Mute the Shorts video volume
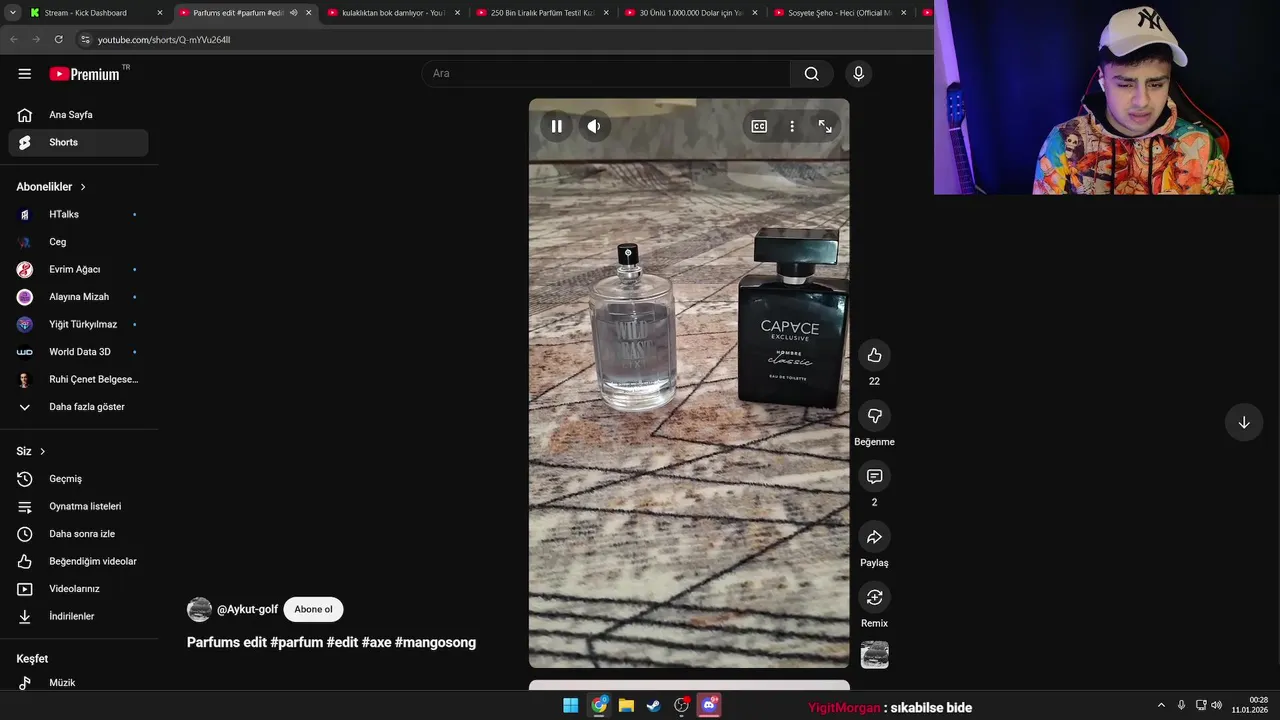The image size is (1280, 720). [594, 126]
